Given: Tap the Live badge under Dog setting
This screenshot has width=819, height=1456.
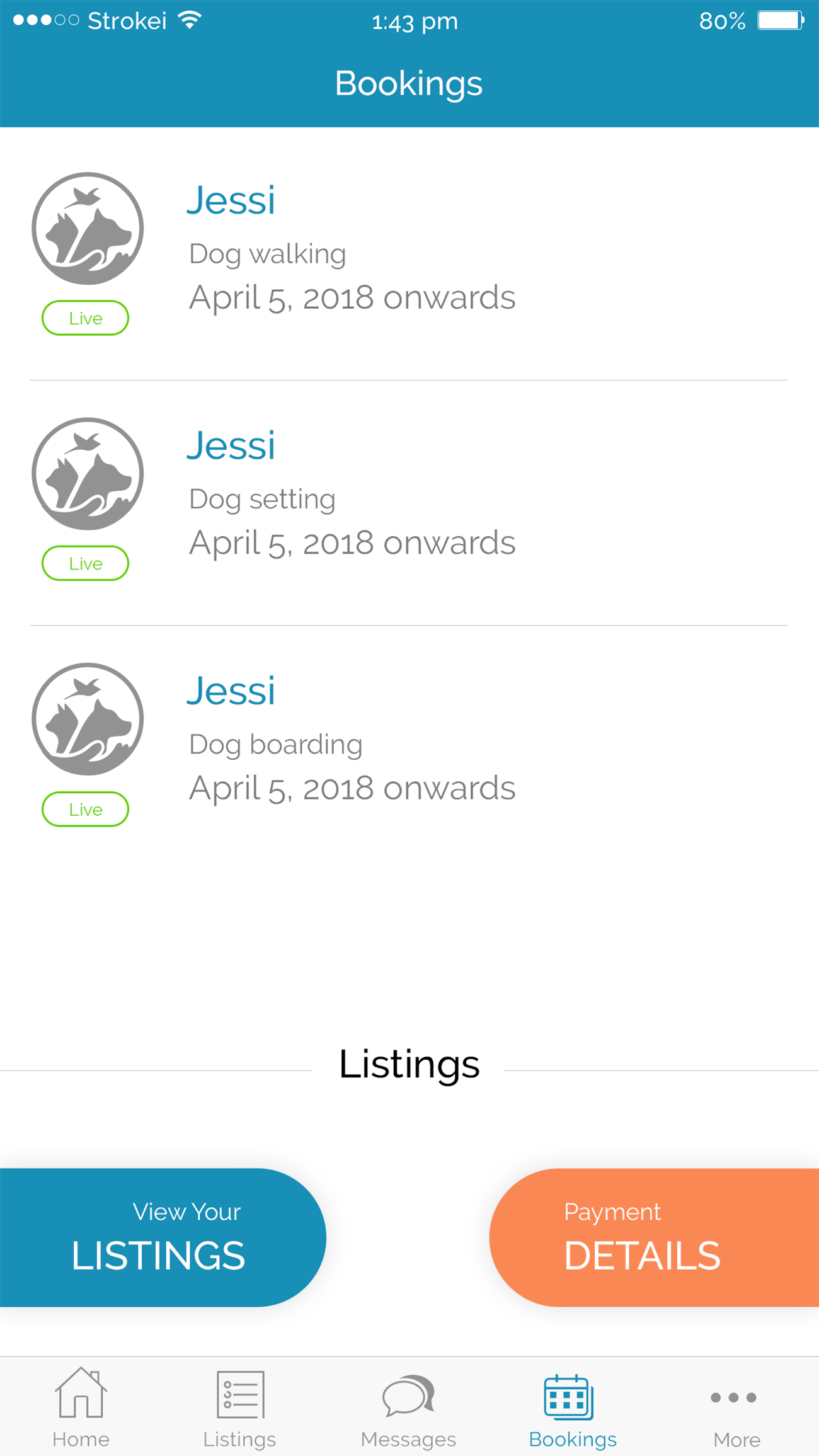Looking at the screenshot, I should [86, 563].
